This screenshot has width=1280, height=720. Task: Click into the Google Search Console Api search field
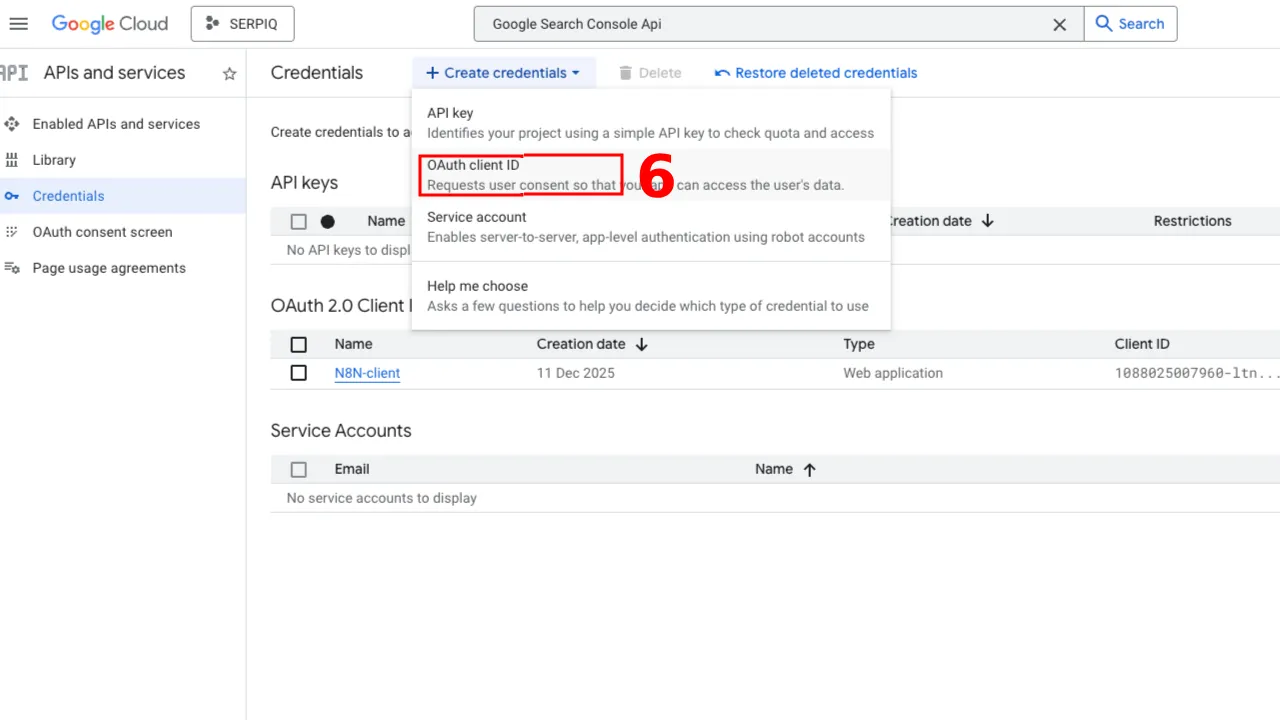point(760,24)
